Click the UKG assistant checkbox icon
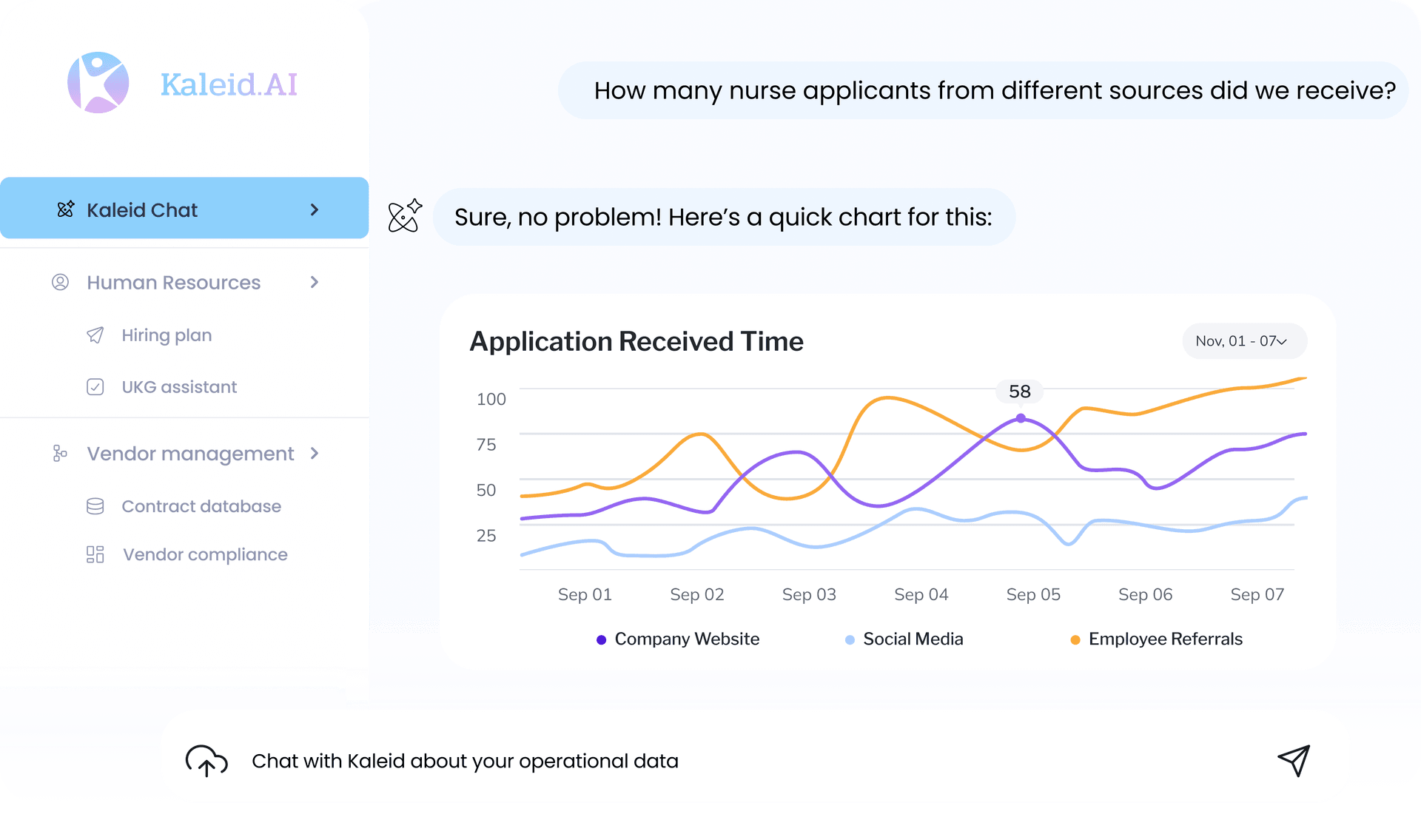Screen dimensions: 1421x840 95,387
